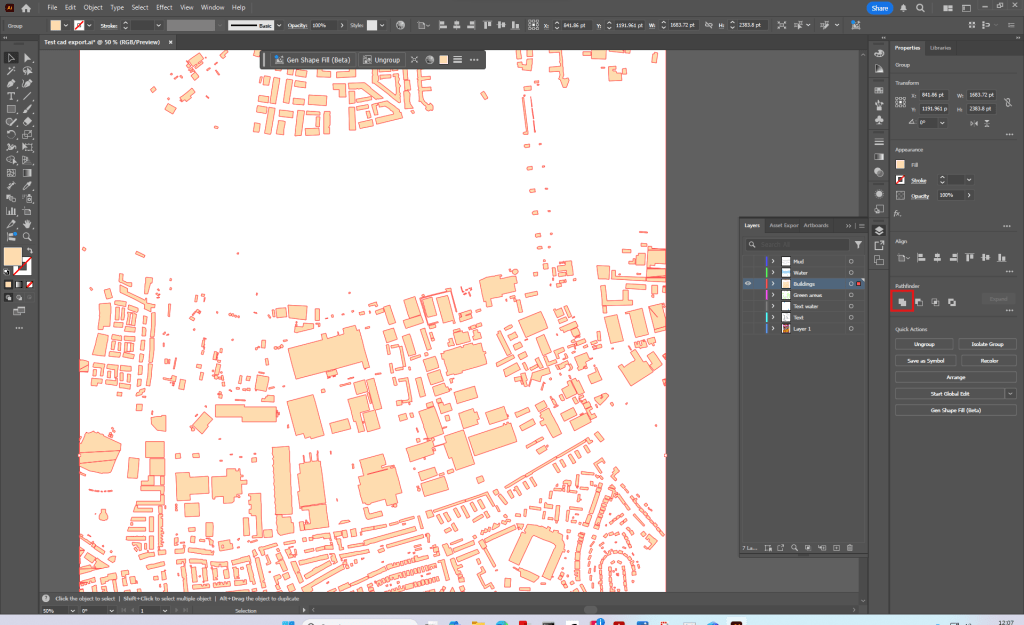This screenshot has height=625, width=1024.
Task: Click the constrain width and height proportions icon
Action: [1006, 101]
